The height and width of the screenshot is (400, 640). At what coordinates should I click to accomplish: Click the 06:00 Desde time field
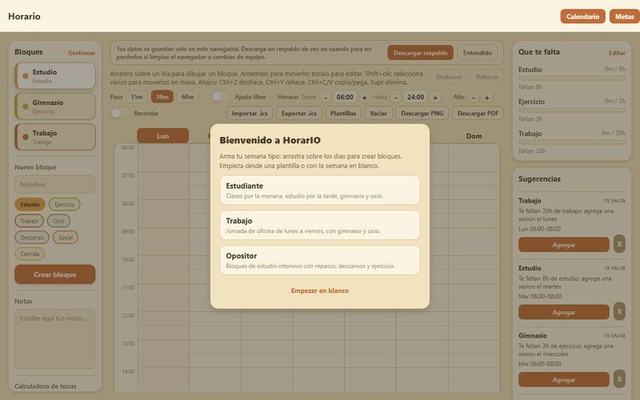[x=344, y=97]
